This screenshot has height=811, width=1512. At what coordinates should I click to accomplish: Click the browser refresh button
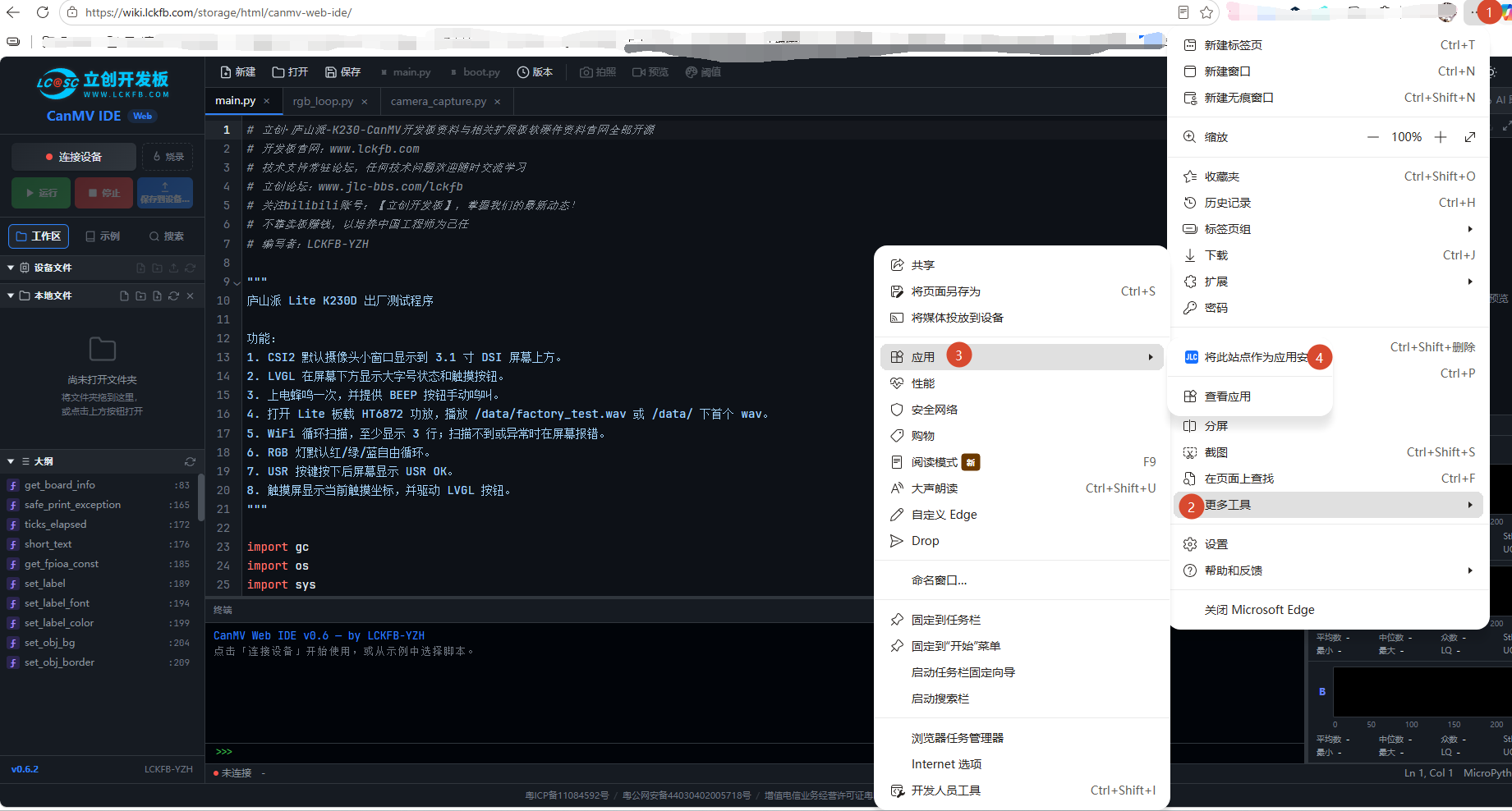pos(42,12)
